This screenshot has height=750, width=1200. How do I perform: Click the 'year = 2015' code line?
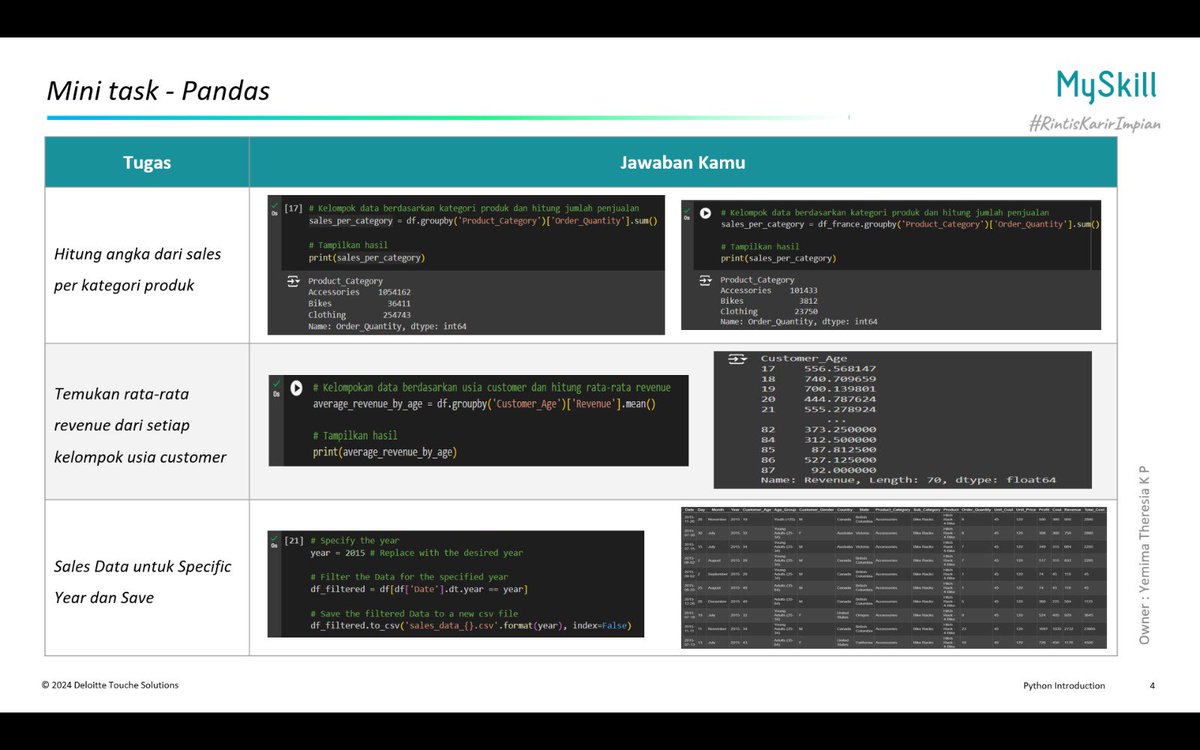tap(416, 552)
